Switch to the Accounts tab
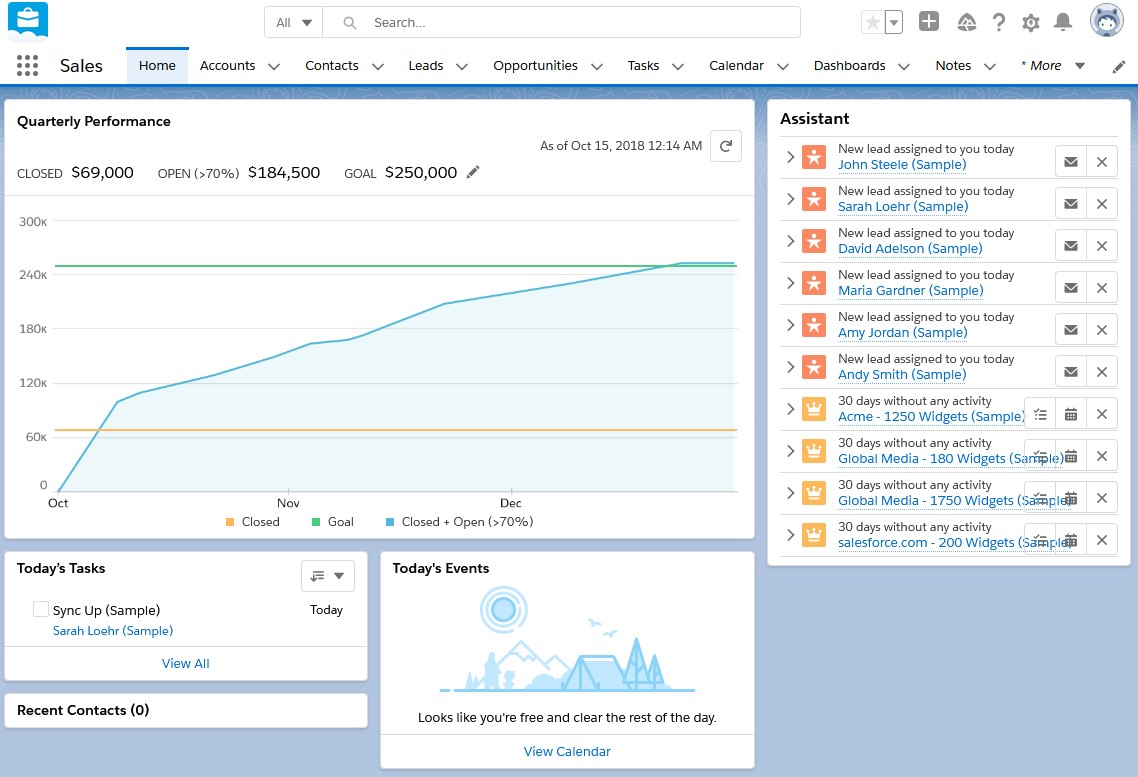Screen dimensions: 1138x777 click(x=227, y=65)
